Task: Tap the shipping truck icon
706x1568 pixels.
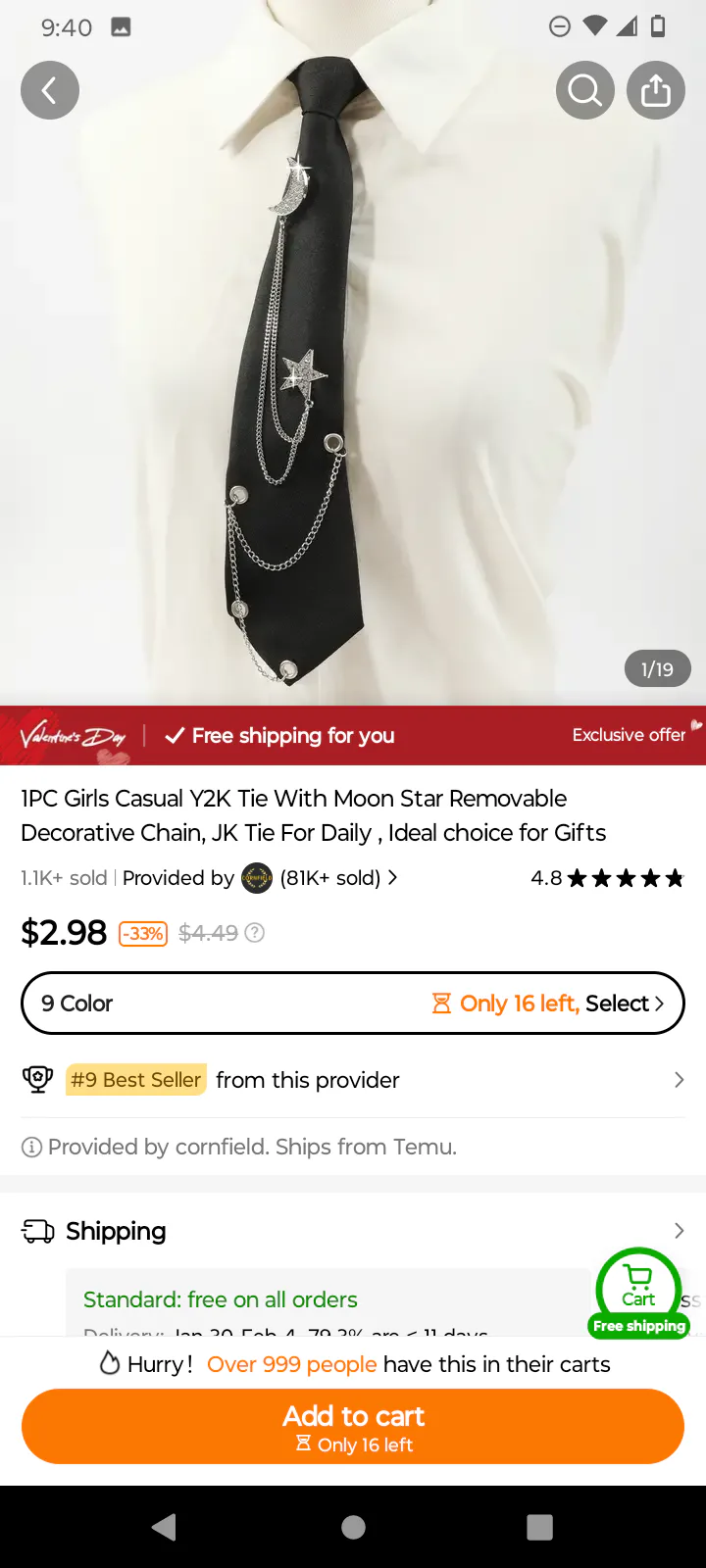Action: [x=38, y=1231]
